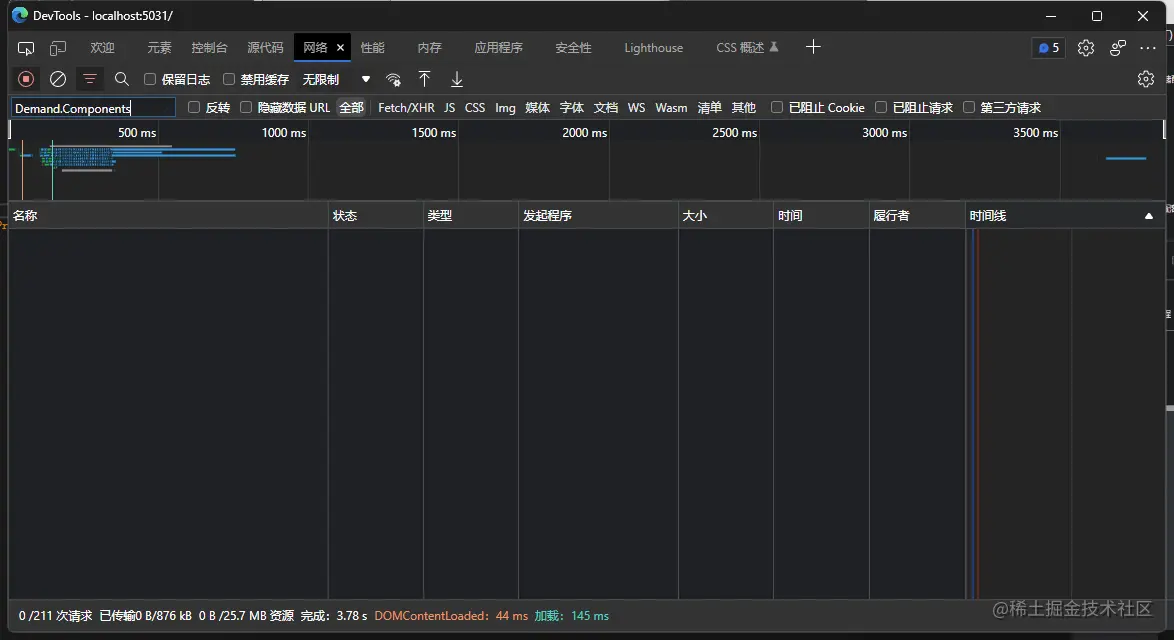Clear the network log
Image resolution: width=1174 pixels, height=640 pixels.
[x=58, y=79]
